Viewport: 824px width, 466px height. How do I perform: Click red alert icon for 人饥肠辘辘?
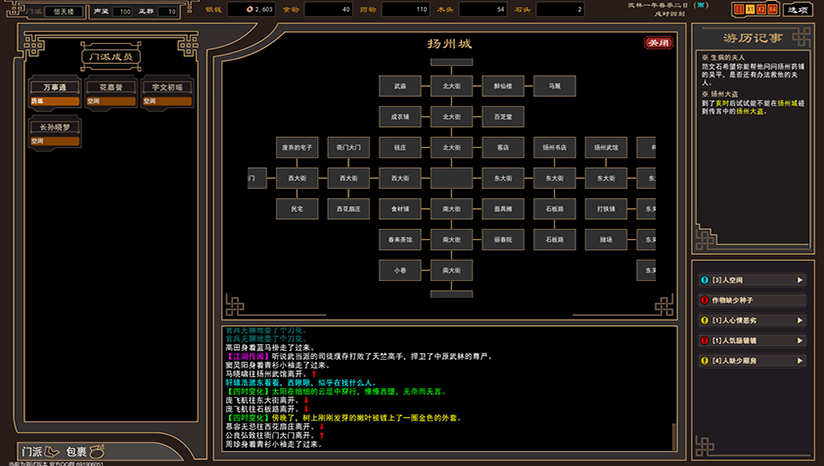tap(704, 340)
